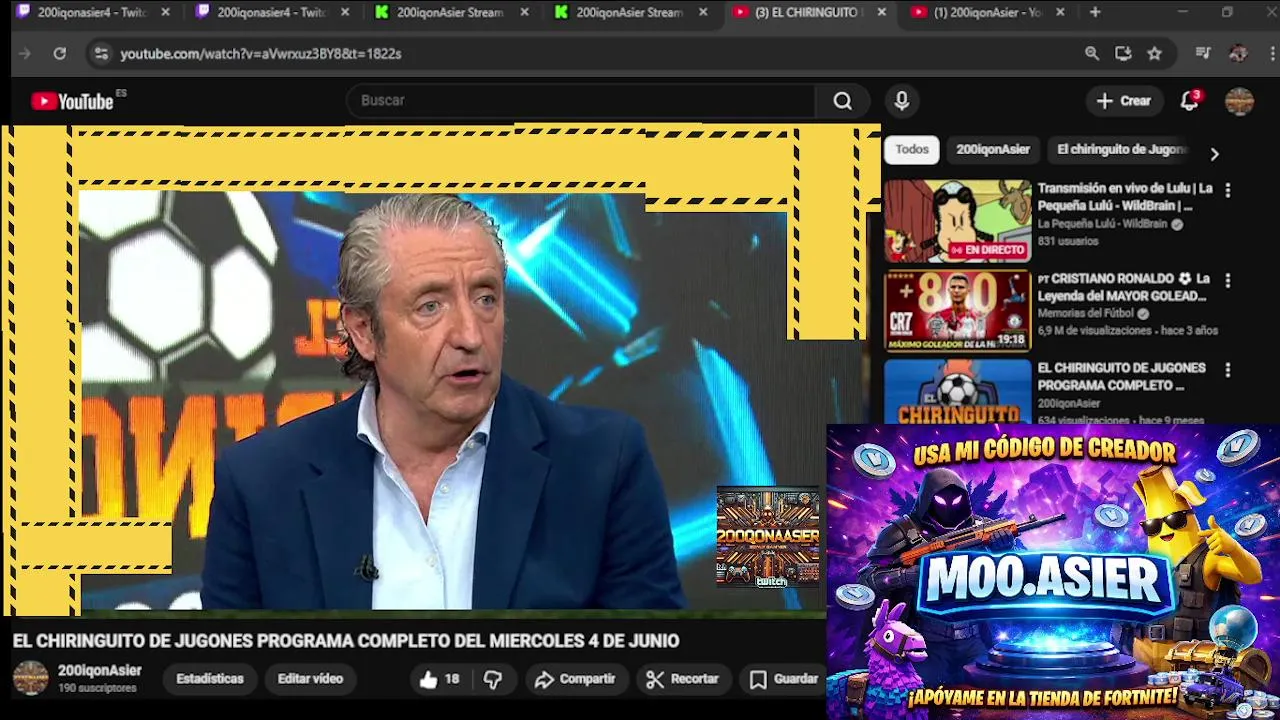This screenshot has width=1280, height=720.
Task: Go forward in browser history
Action: pos(25,54)
